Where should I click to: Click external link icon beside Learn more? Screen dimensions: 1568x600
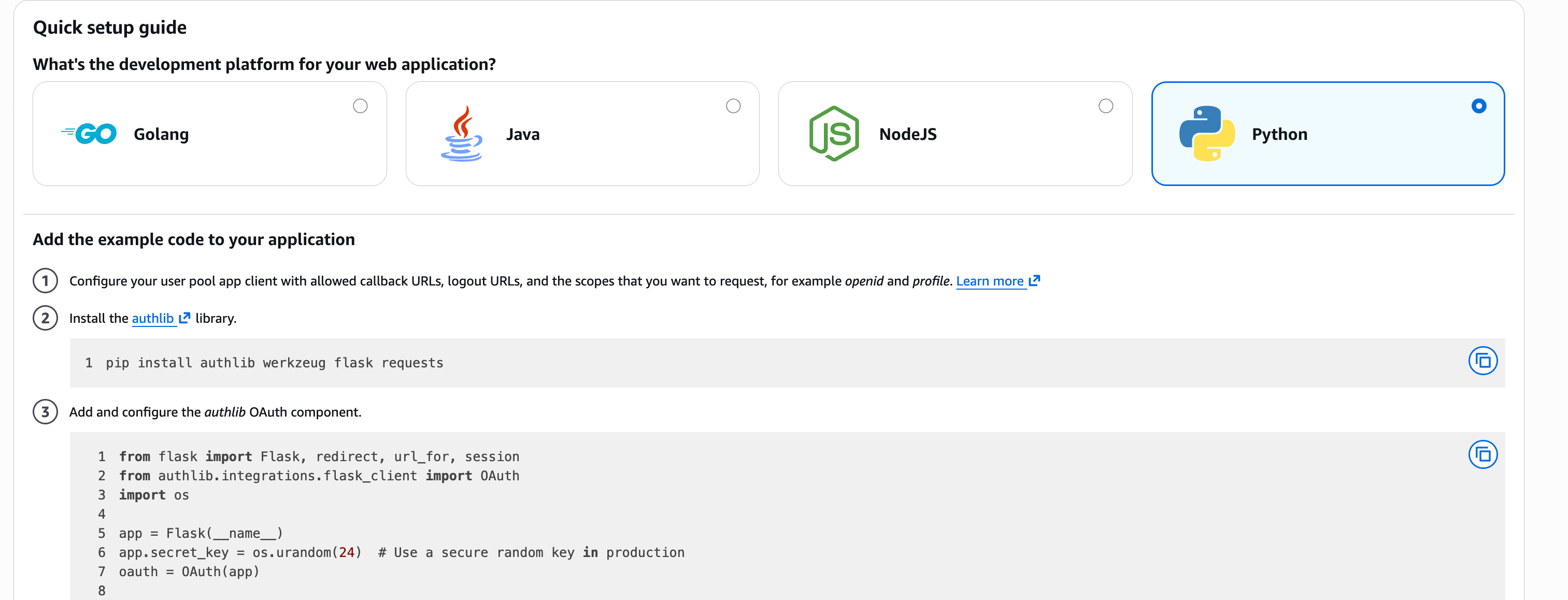(1034, 281)
